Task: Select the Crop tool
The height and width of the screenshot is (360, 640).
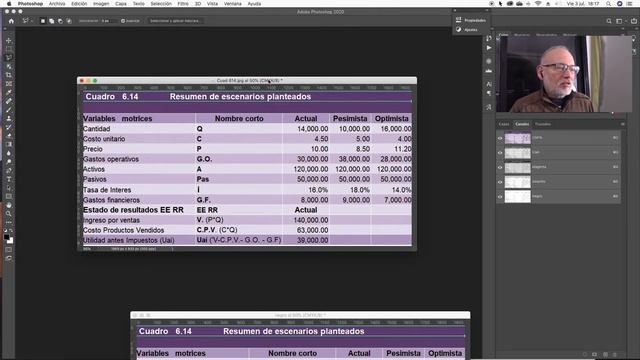Action: coord(9,75)
